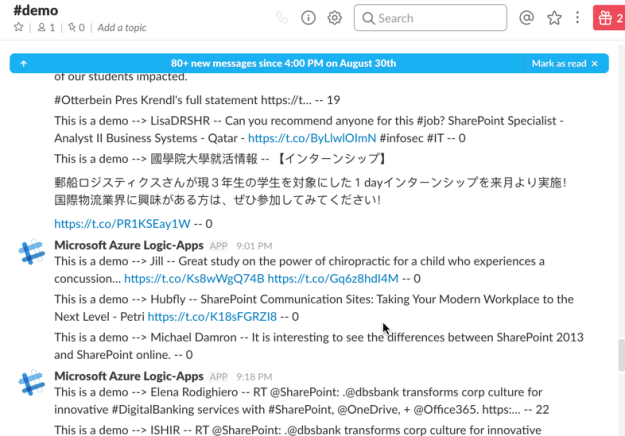The width and height of the screenshot is (625, 436).
Task: Open link t.co/Ks8wWgQ74B
Action: [x=194, y=279]
